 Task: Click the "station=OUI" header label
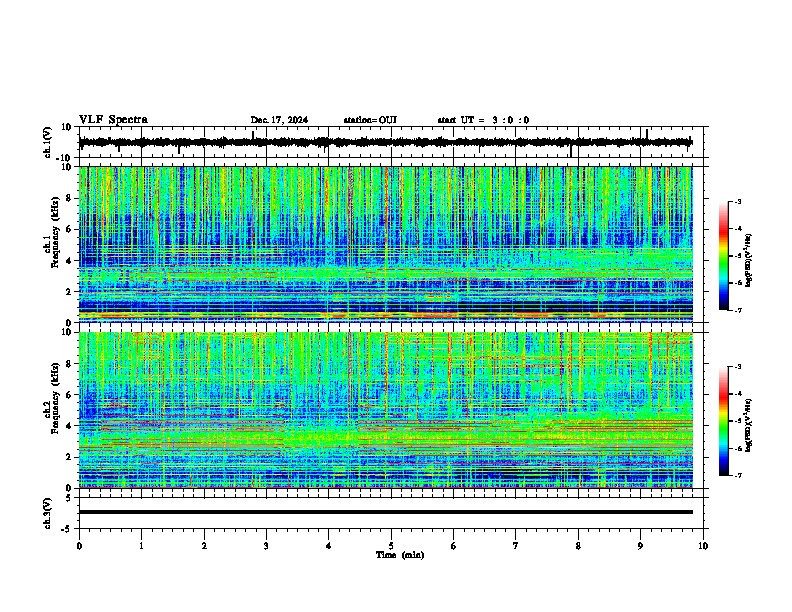click(x=370, y=120)
